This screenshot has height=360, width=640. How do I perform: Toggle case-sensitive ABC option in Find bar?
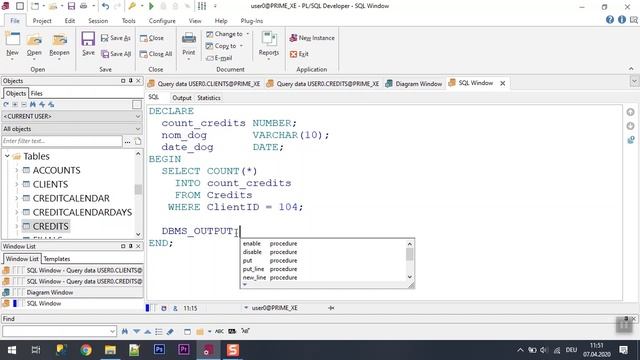[x=219, y=331]
